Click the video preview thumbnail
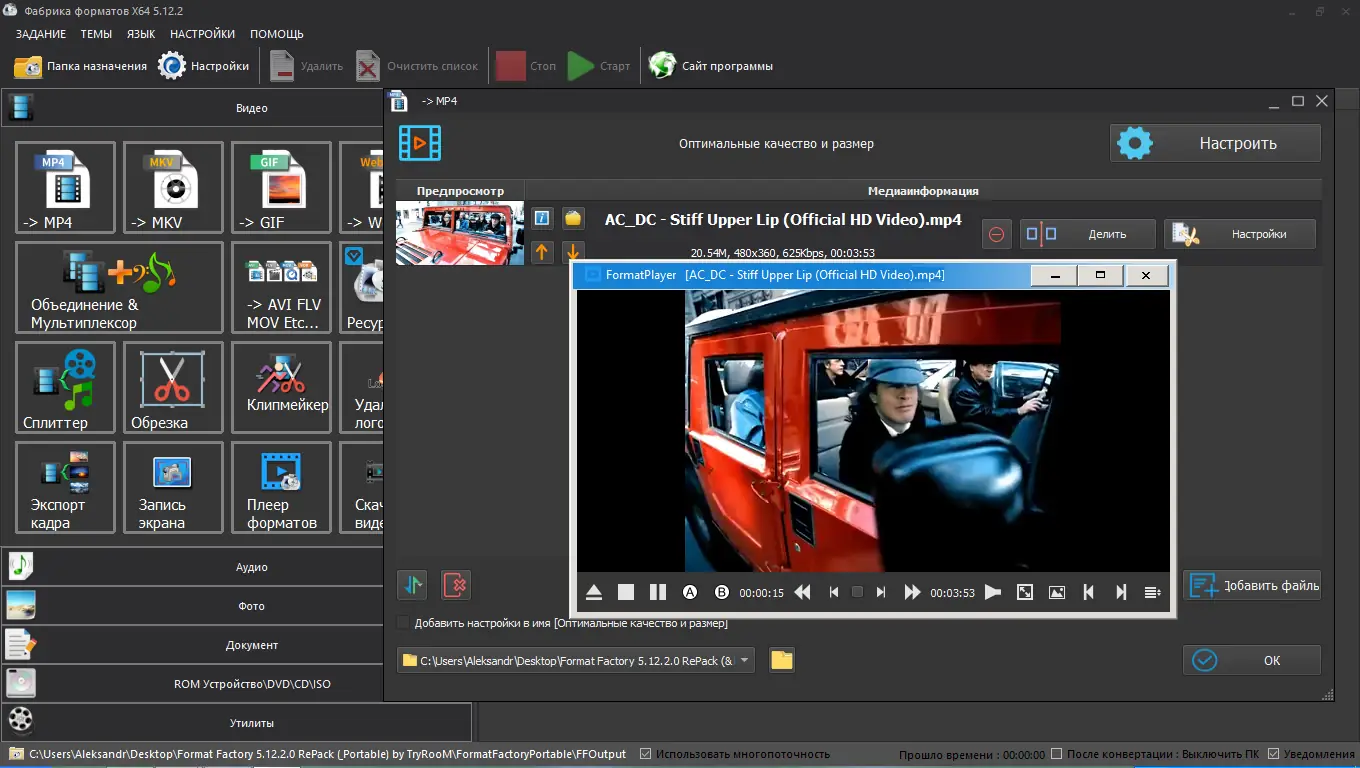The height and width of the screenshot is (768, 1360). 460,233
